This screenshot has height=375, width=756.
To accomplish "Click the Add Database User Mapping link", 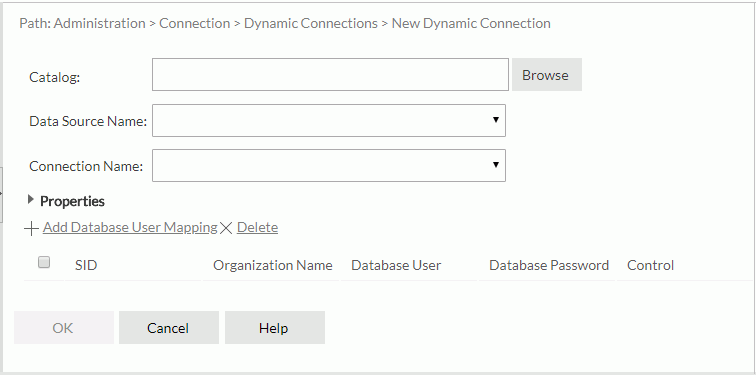I will coord(130,227).
